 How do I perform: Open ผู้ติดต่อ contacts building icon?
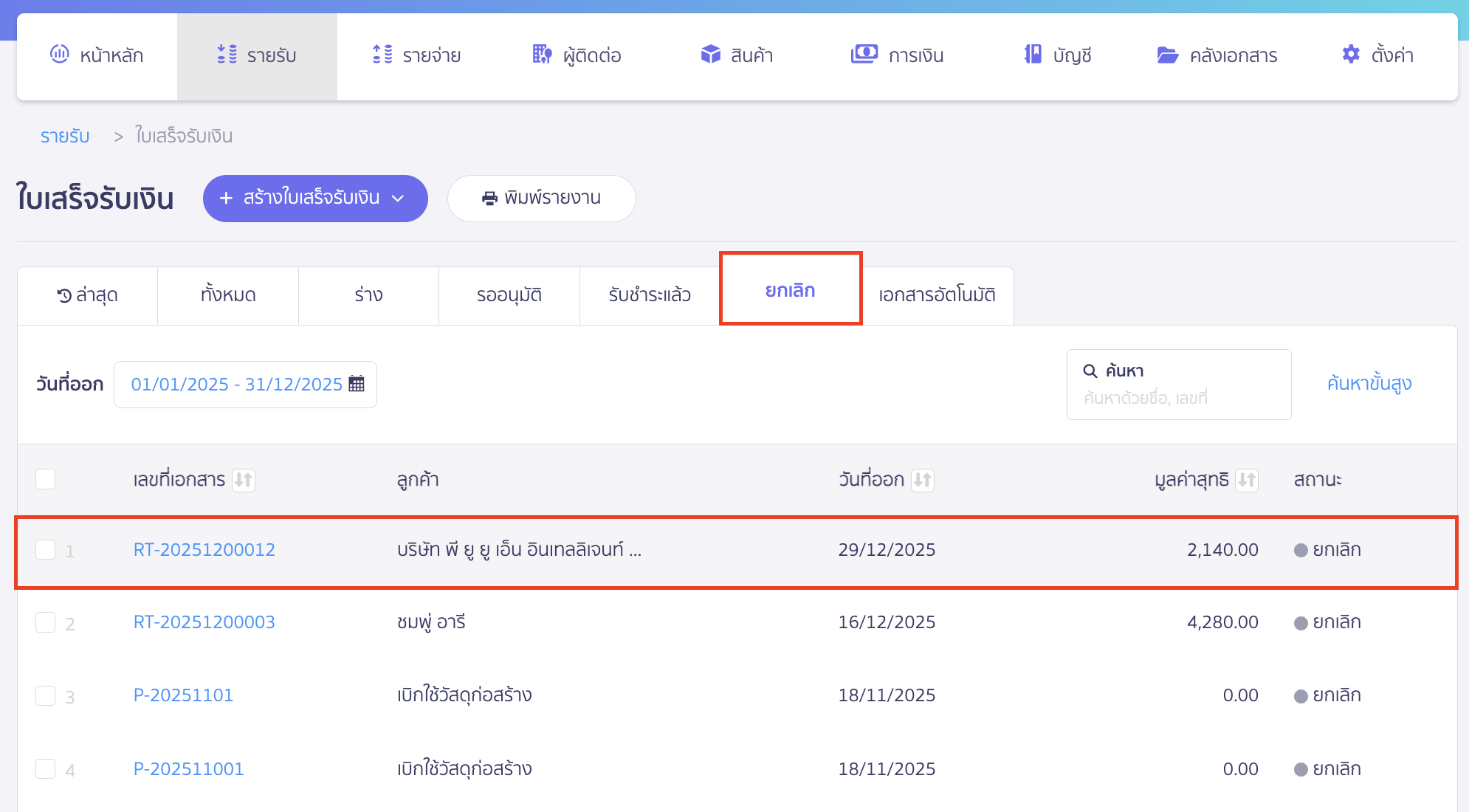point(543,55)
